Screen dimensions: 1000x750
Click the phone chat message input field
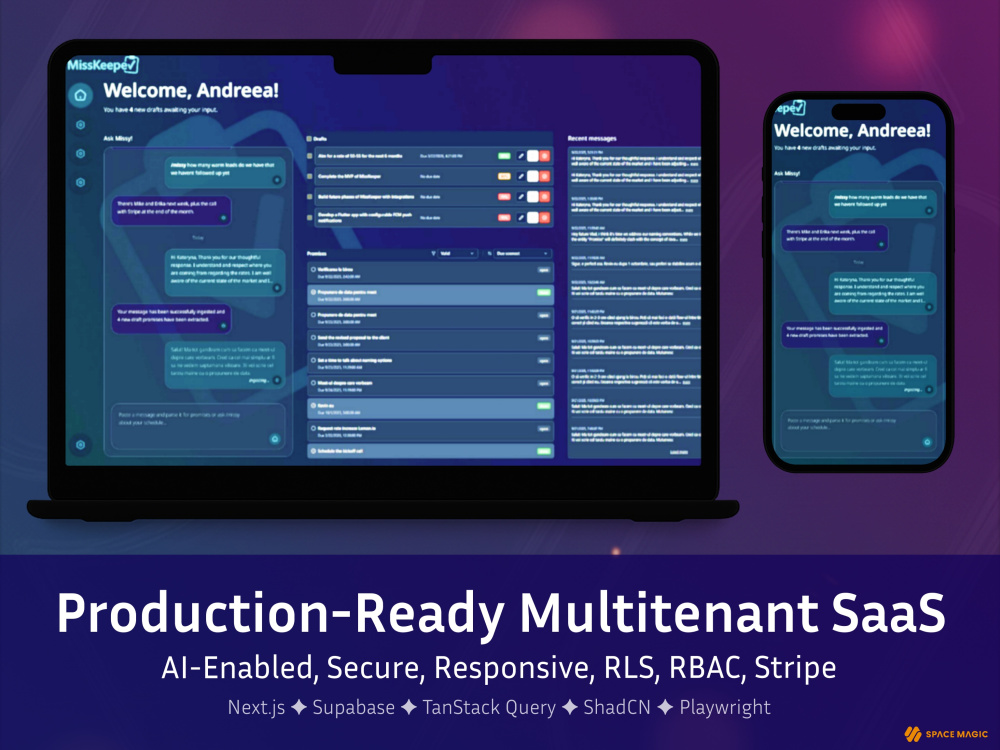click(x=858, y=431)
